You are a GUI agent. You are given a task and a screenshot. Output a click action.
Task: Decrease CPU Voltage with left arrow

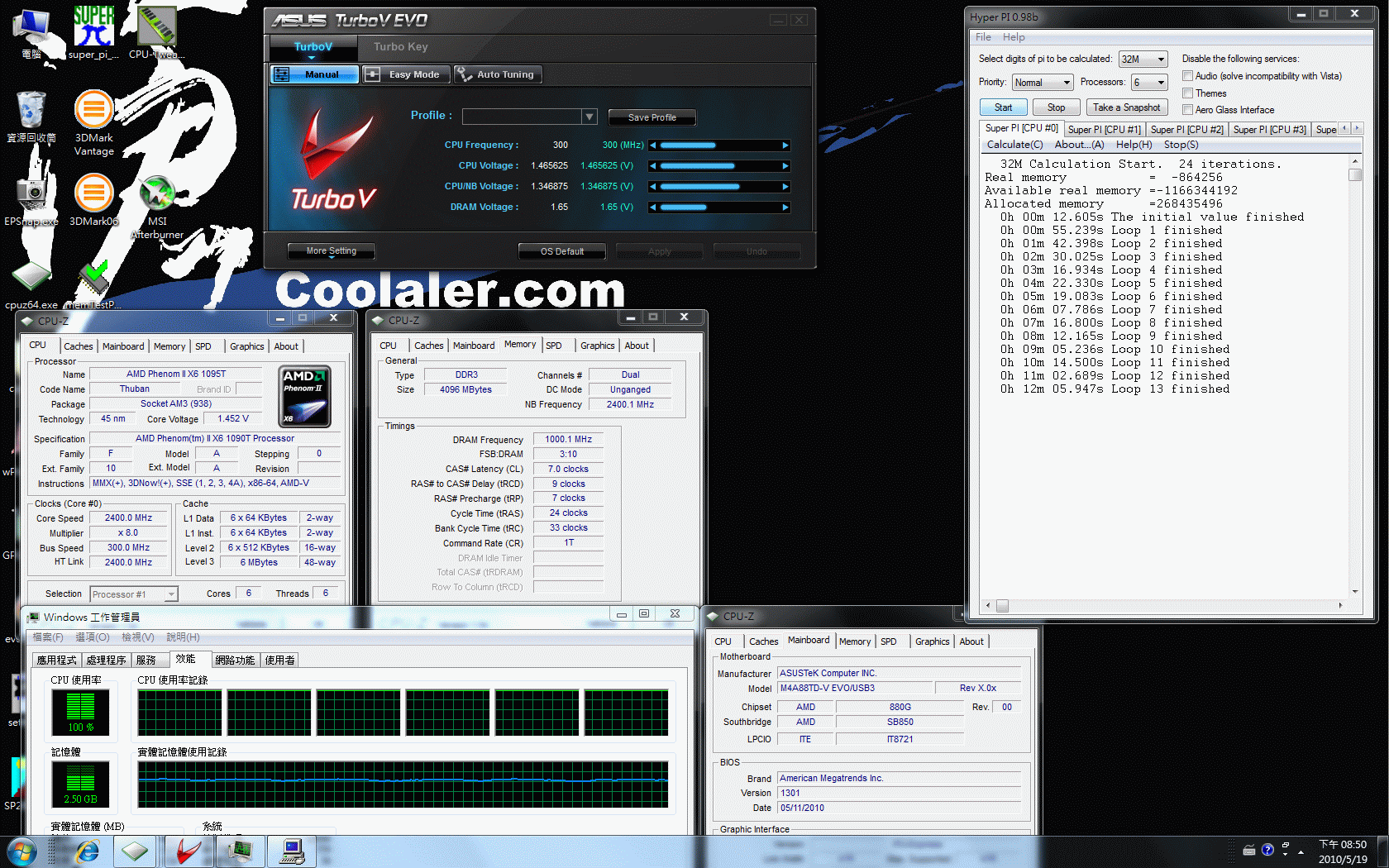click(653, 166)
